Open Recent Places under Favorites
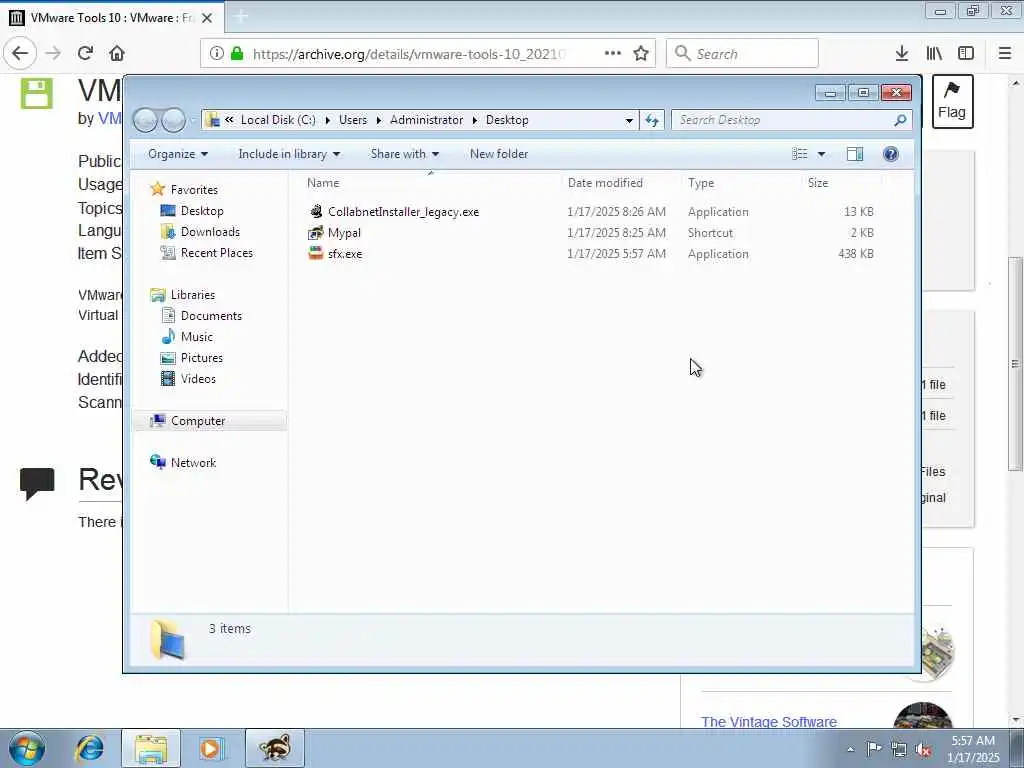The height and width of the screenshot is (768, 1024). [217, 253]
